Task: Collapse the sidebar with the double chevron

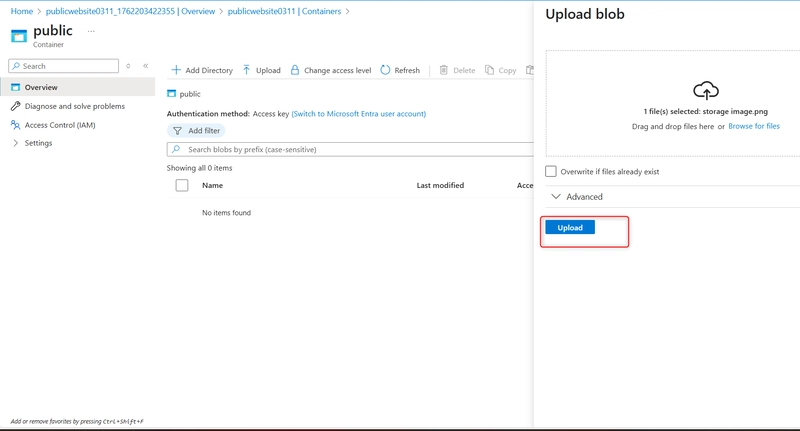Action: pos(146,66)
